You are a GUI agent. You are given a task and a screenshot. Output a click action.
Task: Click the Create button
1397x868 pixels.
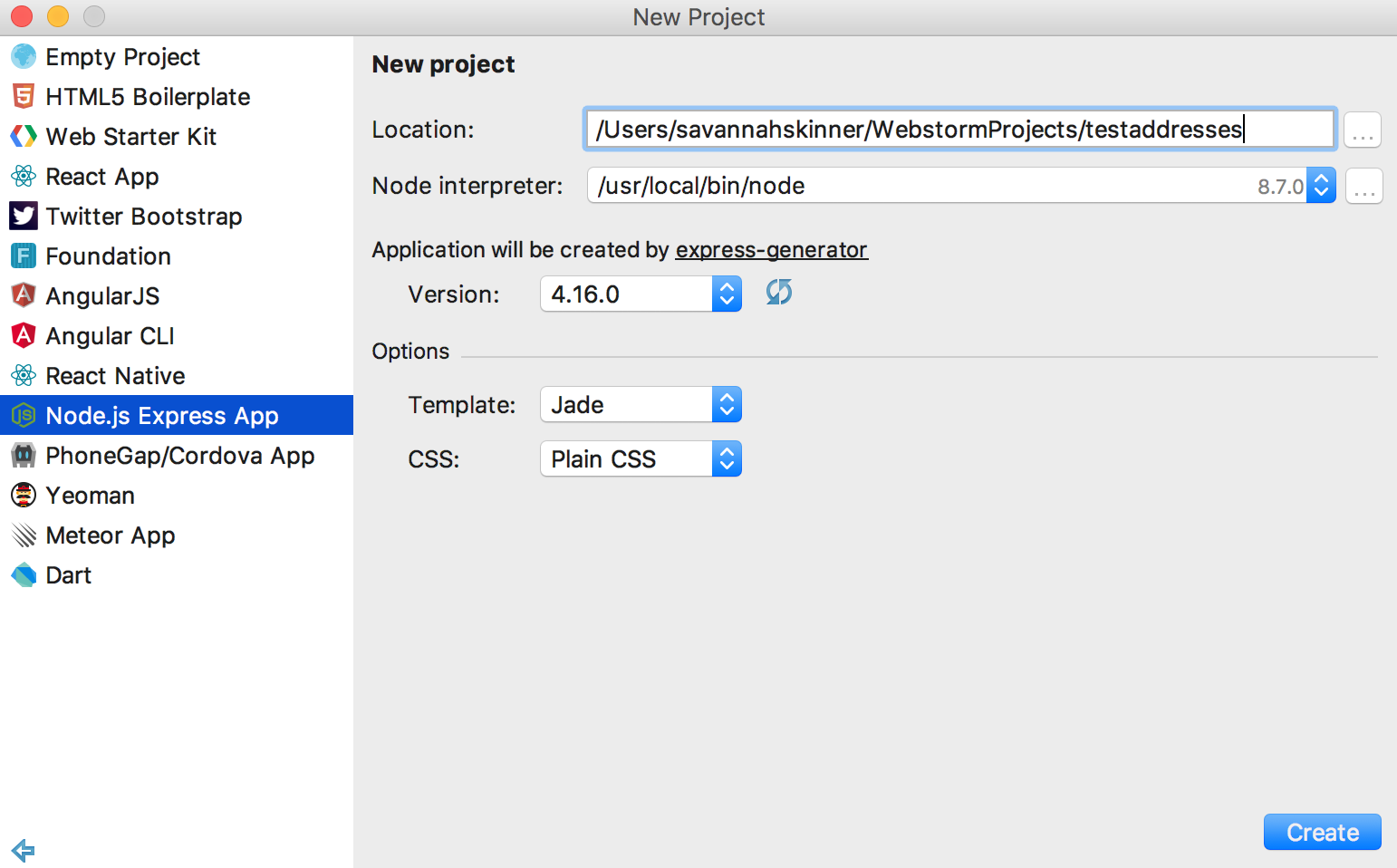coord(1322,832)
